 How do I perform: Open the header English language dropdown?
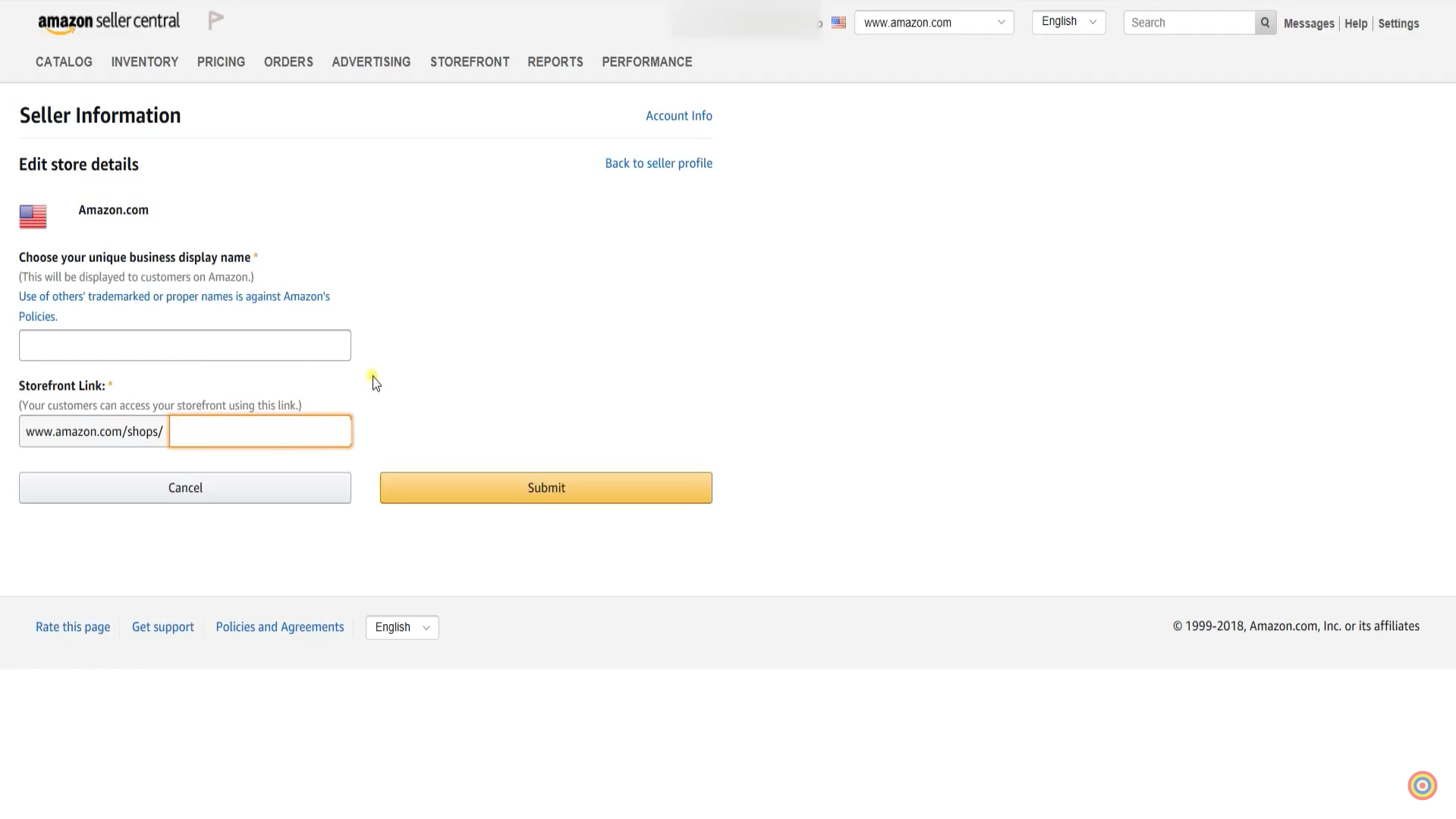[x=1068, y=22]
